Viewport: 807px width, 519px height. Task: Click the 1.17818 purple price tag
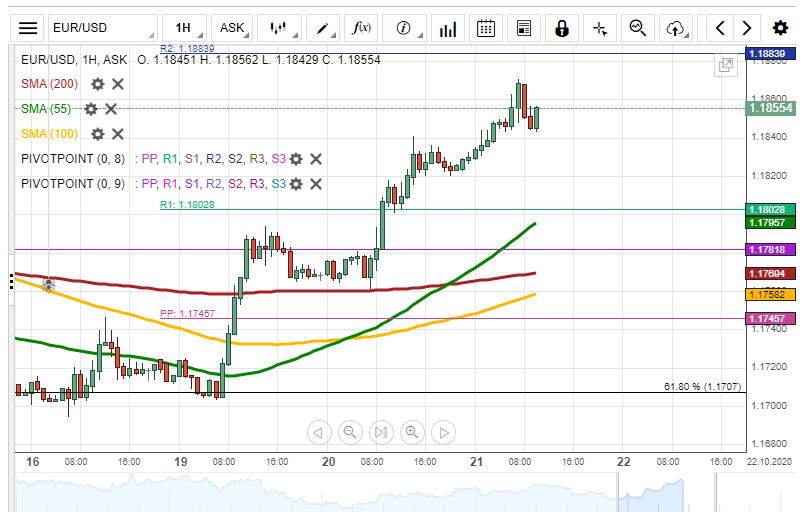(x=770, y=250)
